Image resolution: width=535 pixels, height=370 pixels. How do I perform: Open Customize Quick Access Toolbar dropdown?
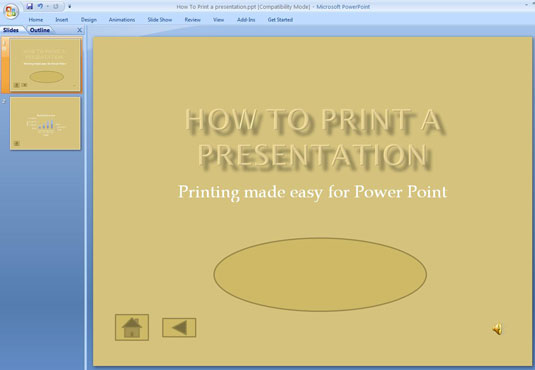click(69, 6)
